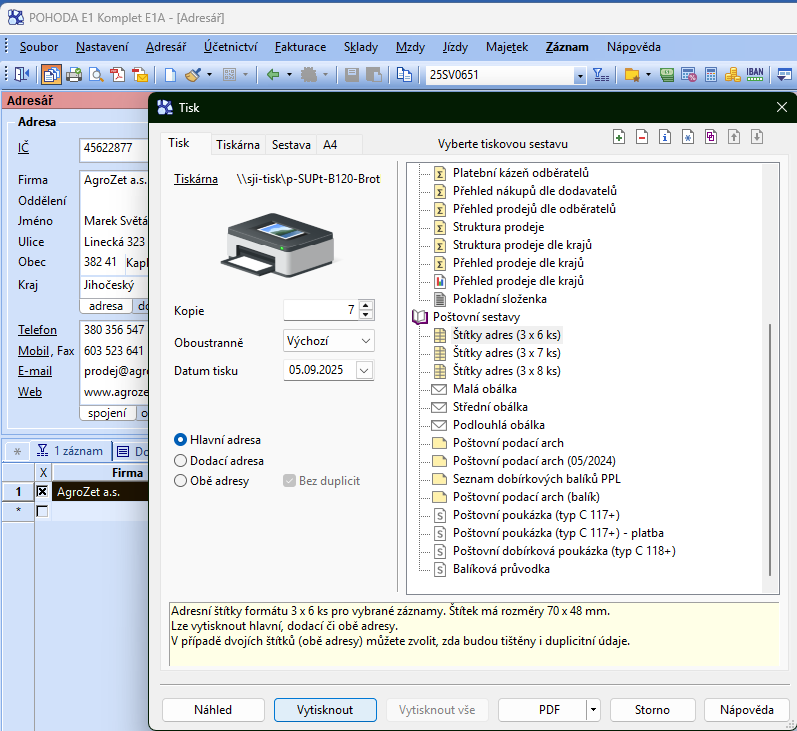Increase the Kopie count with up arrow
Image resolution: width=797 pixels, height=731 pixels.
coord(366,305)
